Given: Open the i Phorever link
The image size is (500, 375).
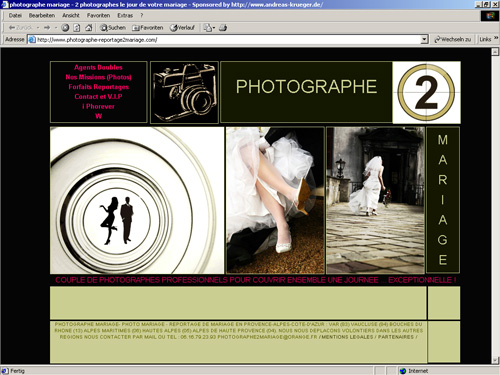Looking at the screenshot, I should point(98,106).
